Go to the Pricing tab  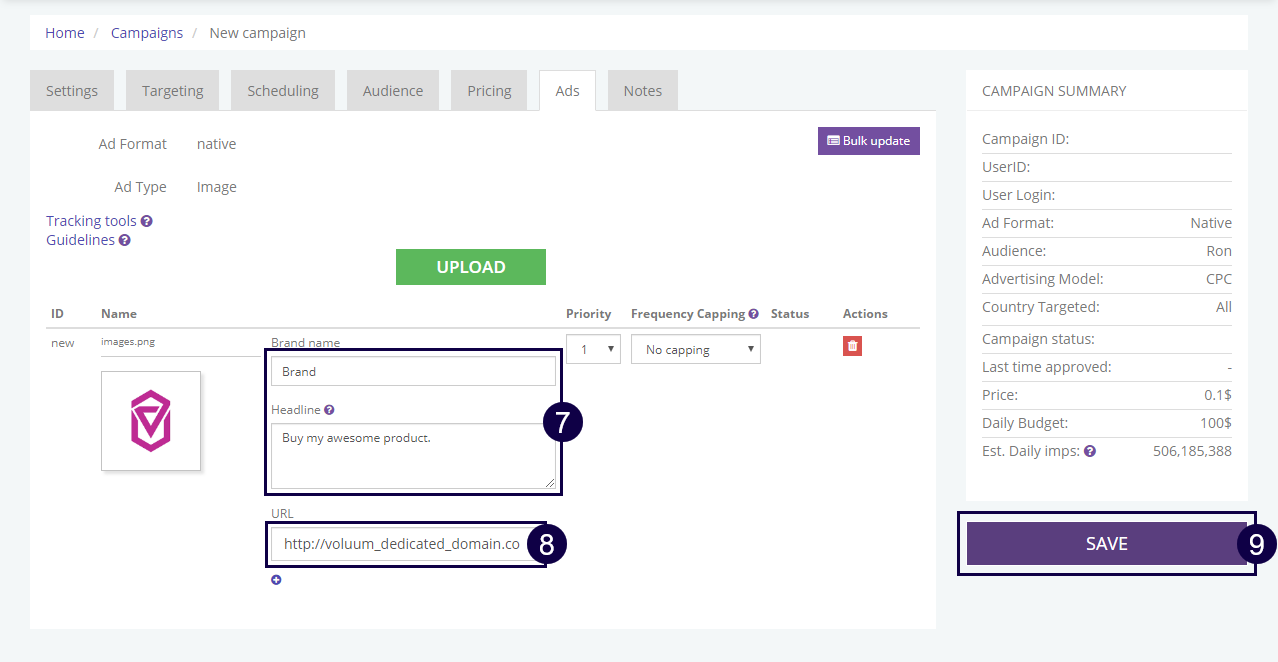tap(489, 91)
